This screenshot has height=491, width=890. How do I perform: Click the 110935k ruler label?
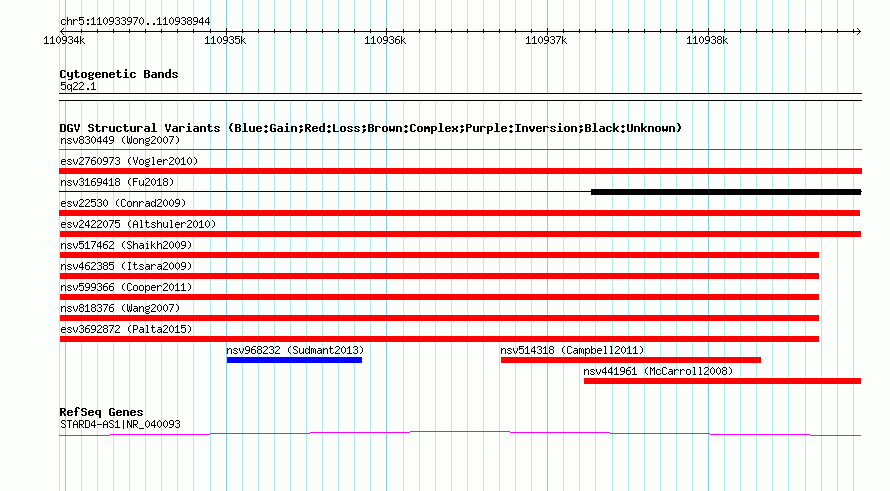[225, 40]
